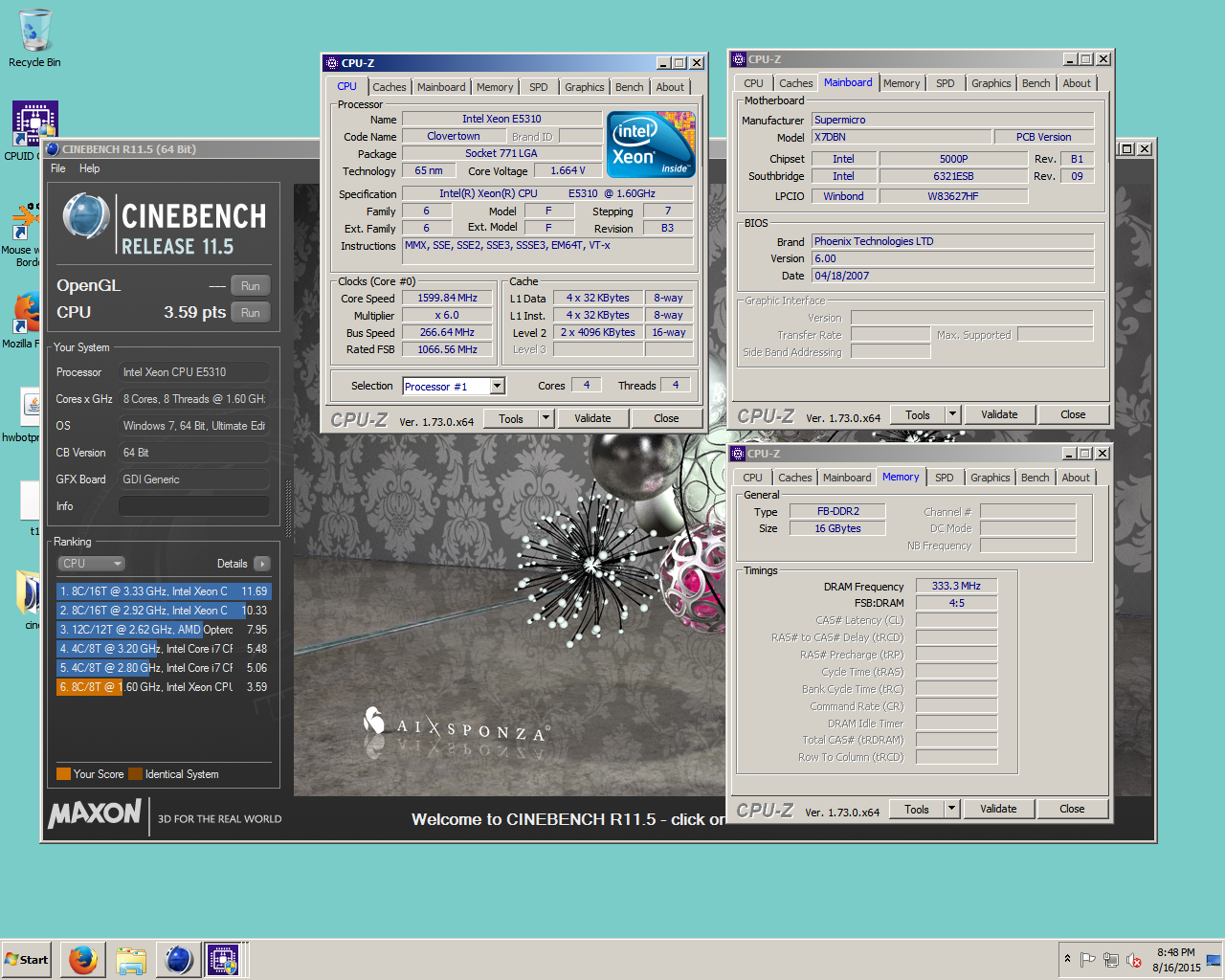Click the Core Speed value 1599.84 MHz
1225x980 pixels.
point(447,298)
